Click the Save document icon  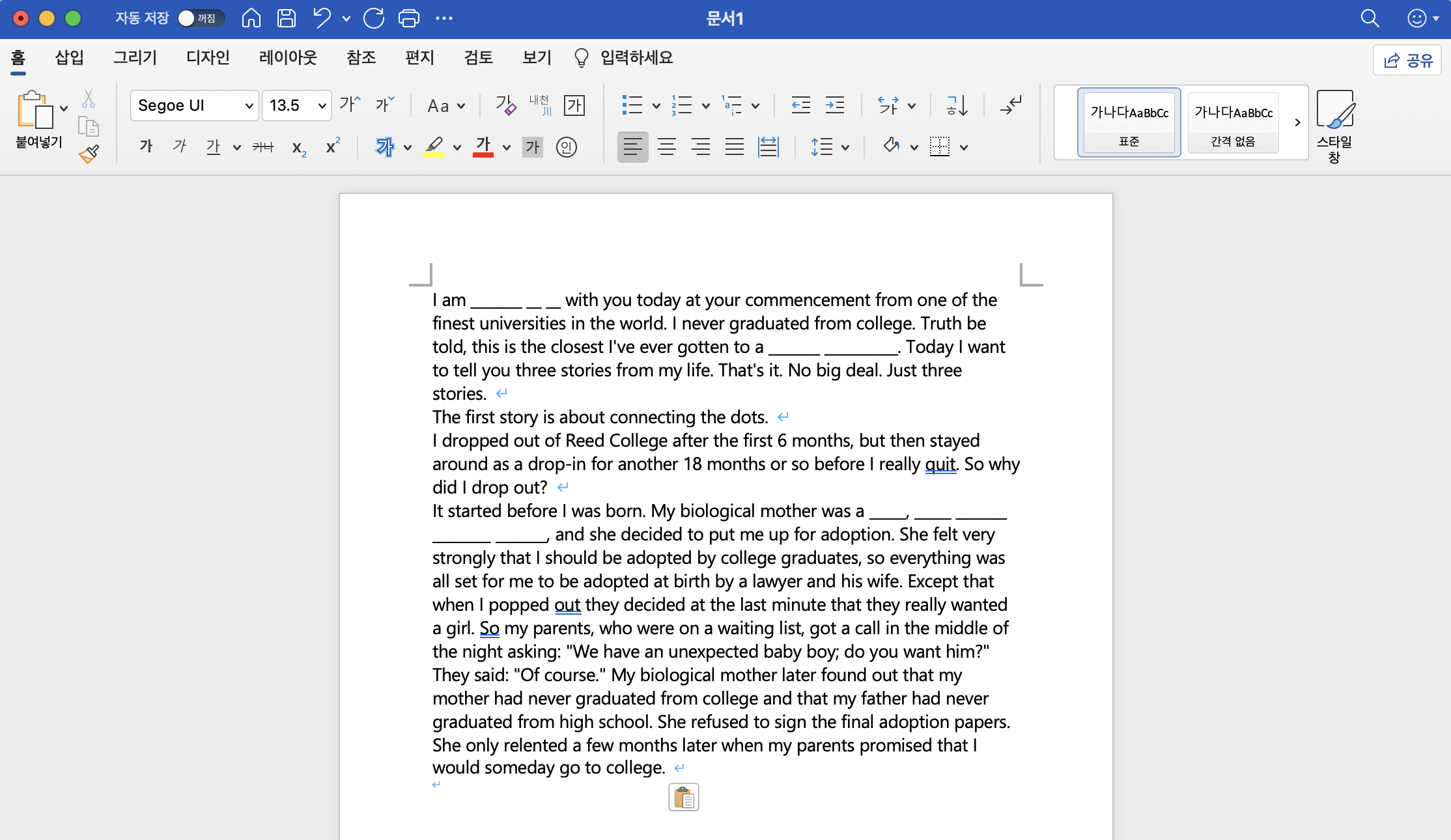pos(287,18)
